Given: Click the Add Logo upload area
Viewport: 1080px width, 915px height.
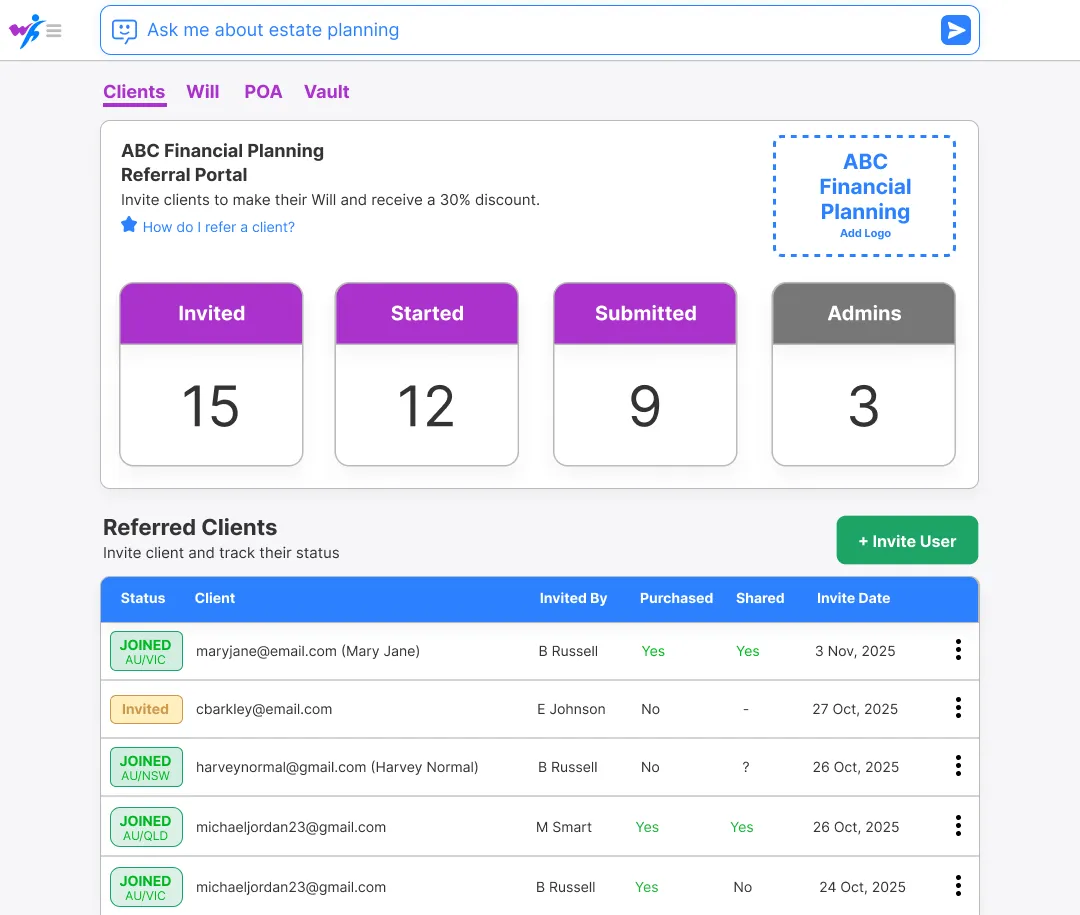Looking at the screenshot, I should tap(864, 195).
